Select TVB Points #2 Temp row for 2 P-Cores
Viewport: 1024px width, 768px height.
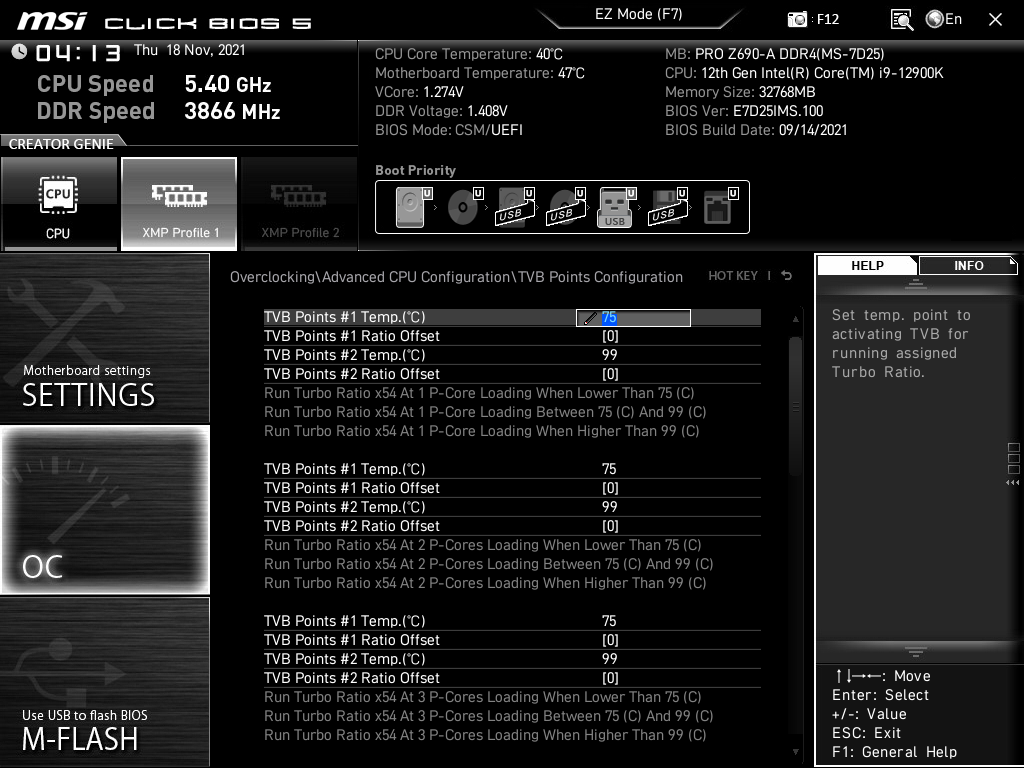(512, 507)
